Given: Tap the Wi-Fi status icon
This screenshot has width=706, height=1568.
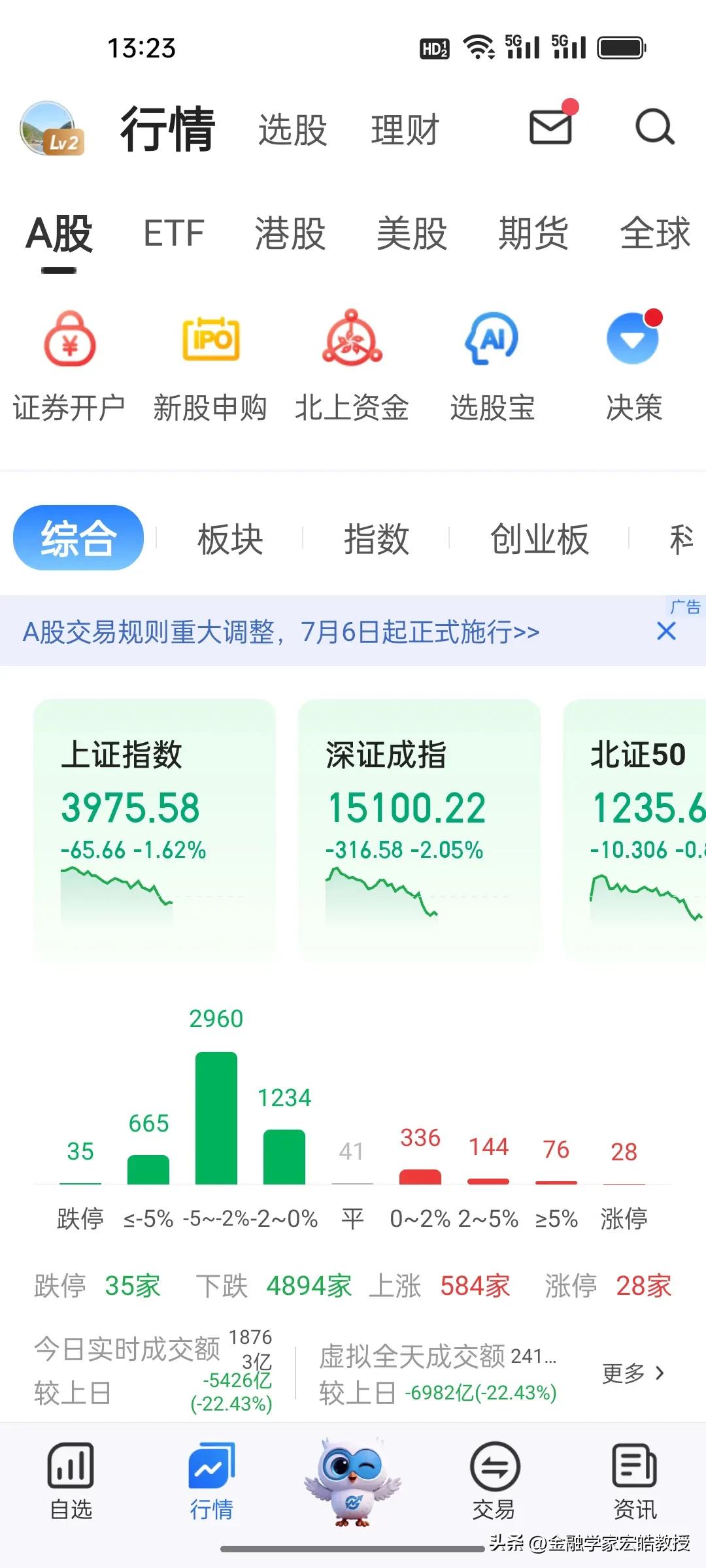Looking at the screenshot, I should point(479,47).
